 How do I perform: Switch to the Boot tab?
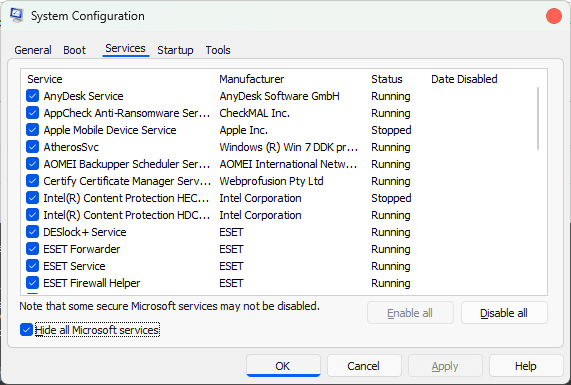point(74,50)
